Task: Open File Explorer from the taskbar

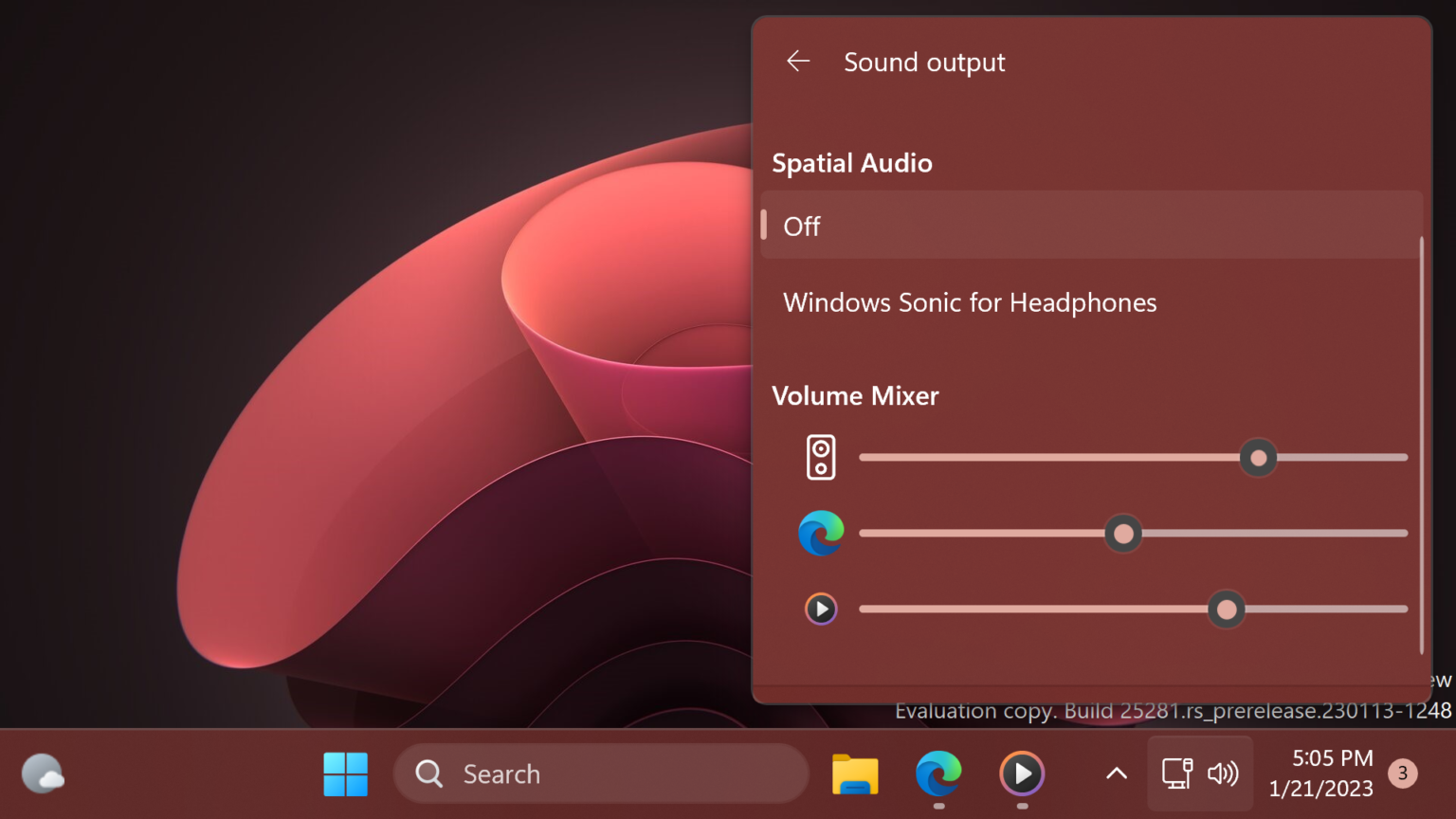Action: point(854,773)
